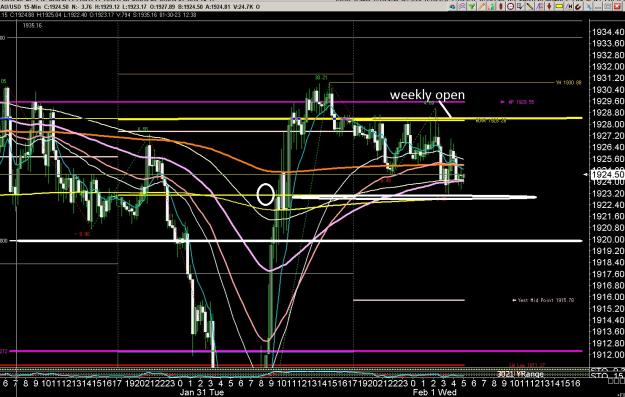Click the Jan 31 Tue date label
Image resolution: width=625 pixels, height=397 pixels.
(x=202, y=392)
